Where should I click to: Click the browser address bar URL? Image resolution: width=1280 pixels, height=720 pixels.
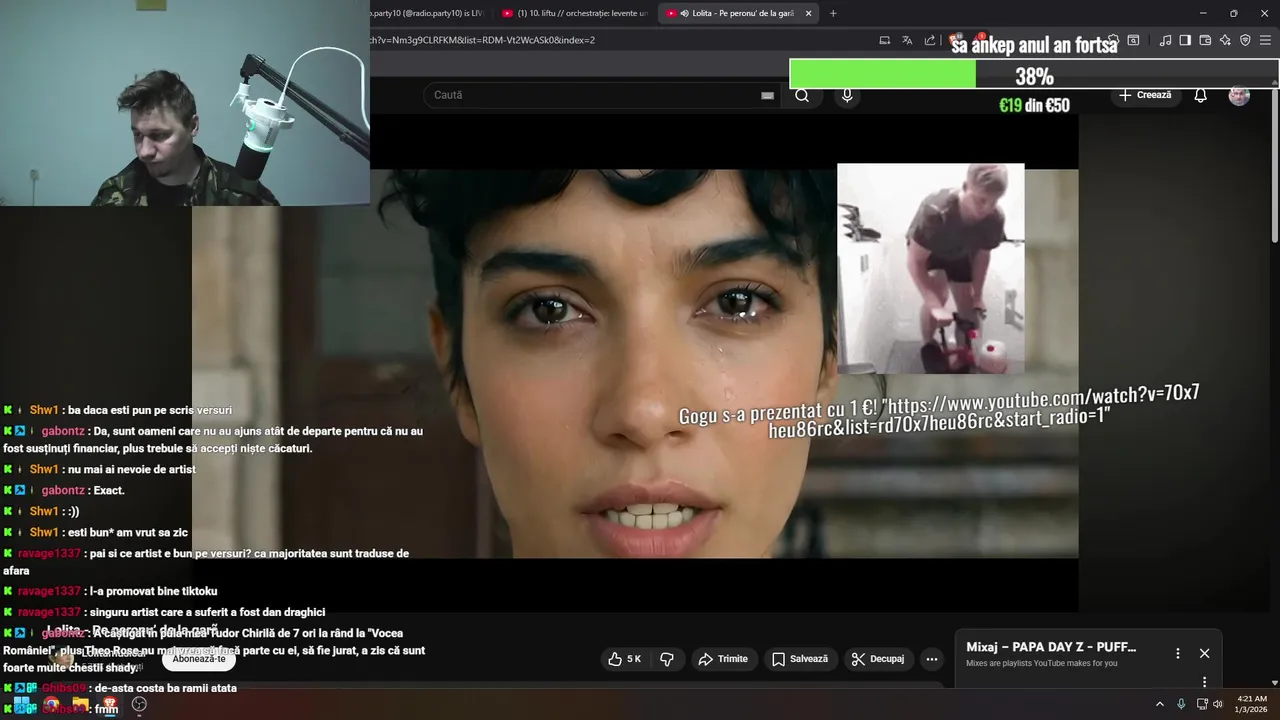tap(482, 40)
